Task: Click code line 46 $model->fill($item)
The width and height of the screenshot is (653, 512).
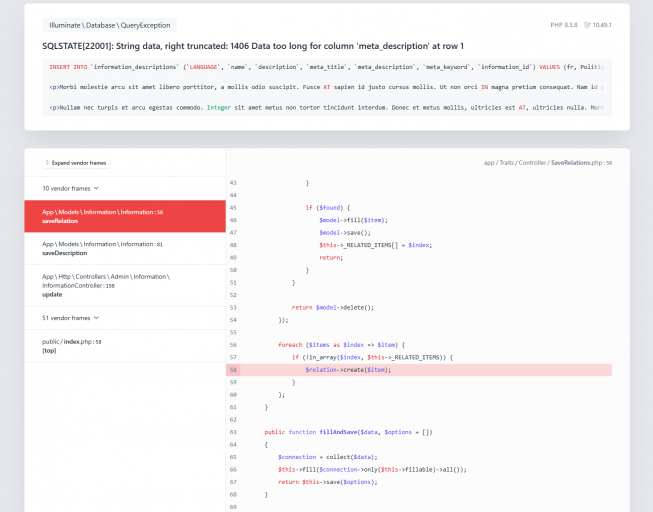Action: tap(354, 220)
